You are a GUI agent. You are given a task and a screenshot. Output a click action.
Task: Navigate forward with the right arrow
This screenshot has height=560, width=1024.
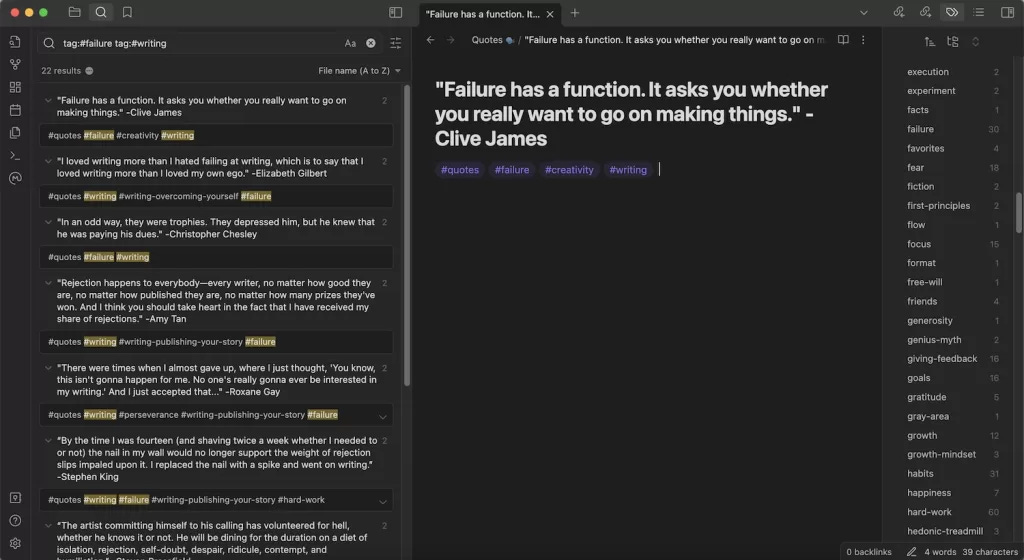click(451, 40)
